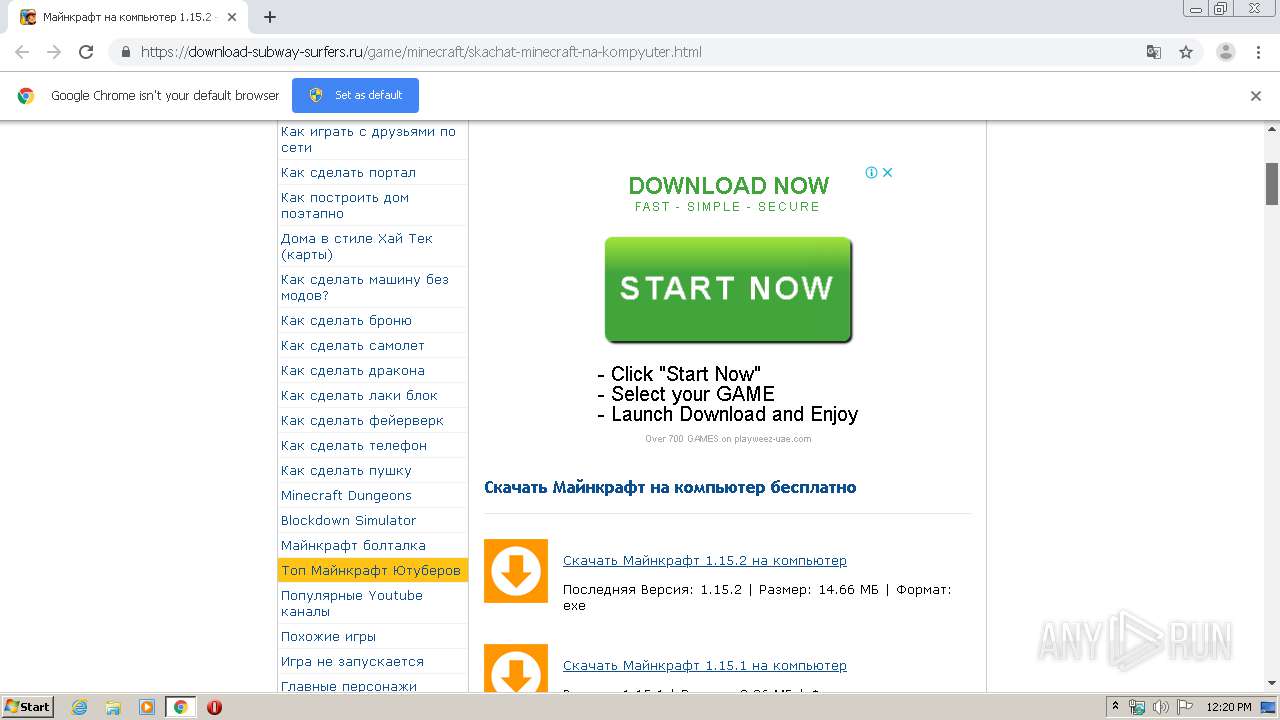Open Windows Explorer folder in taskbar
1280x720 pixels.
113,707
